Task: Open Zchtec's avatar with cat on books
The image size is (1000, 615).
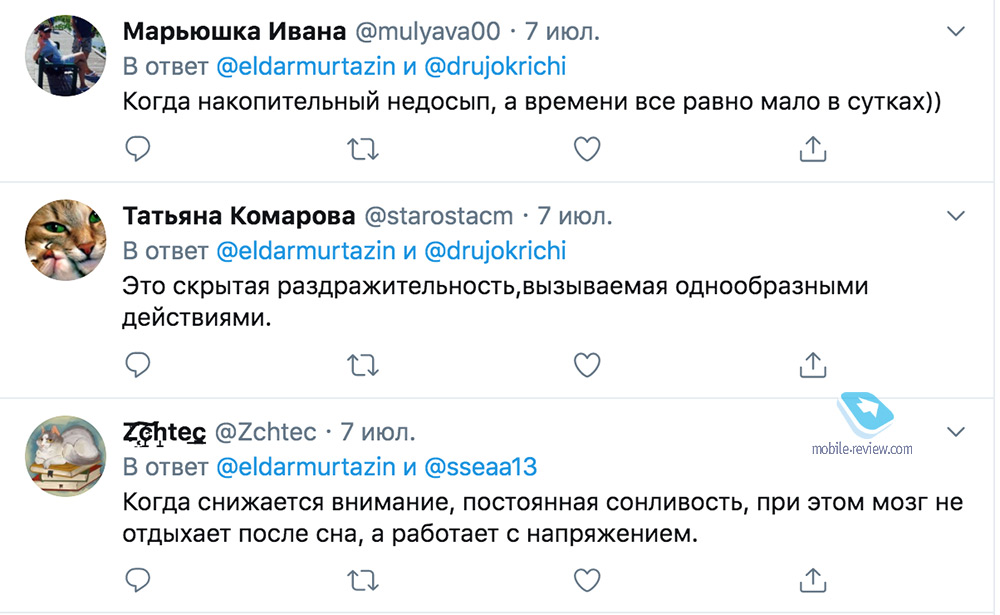Action: (66, 456)
